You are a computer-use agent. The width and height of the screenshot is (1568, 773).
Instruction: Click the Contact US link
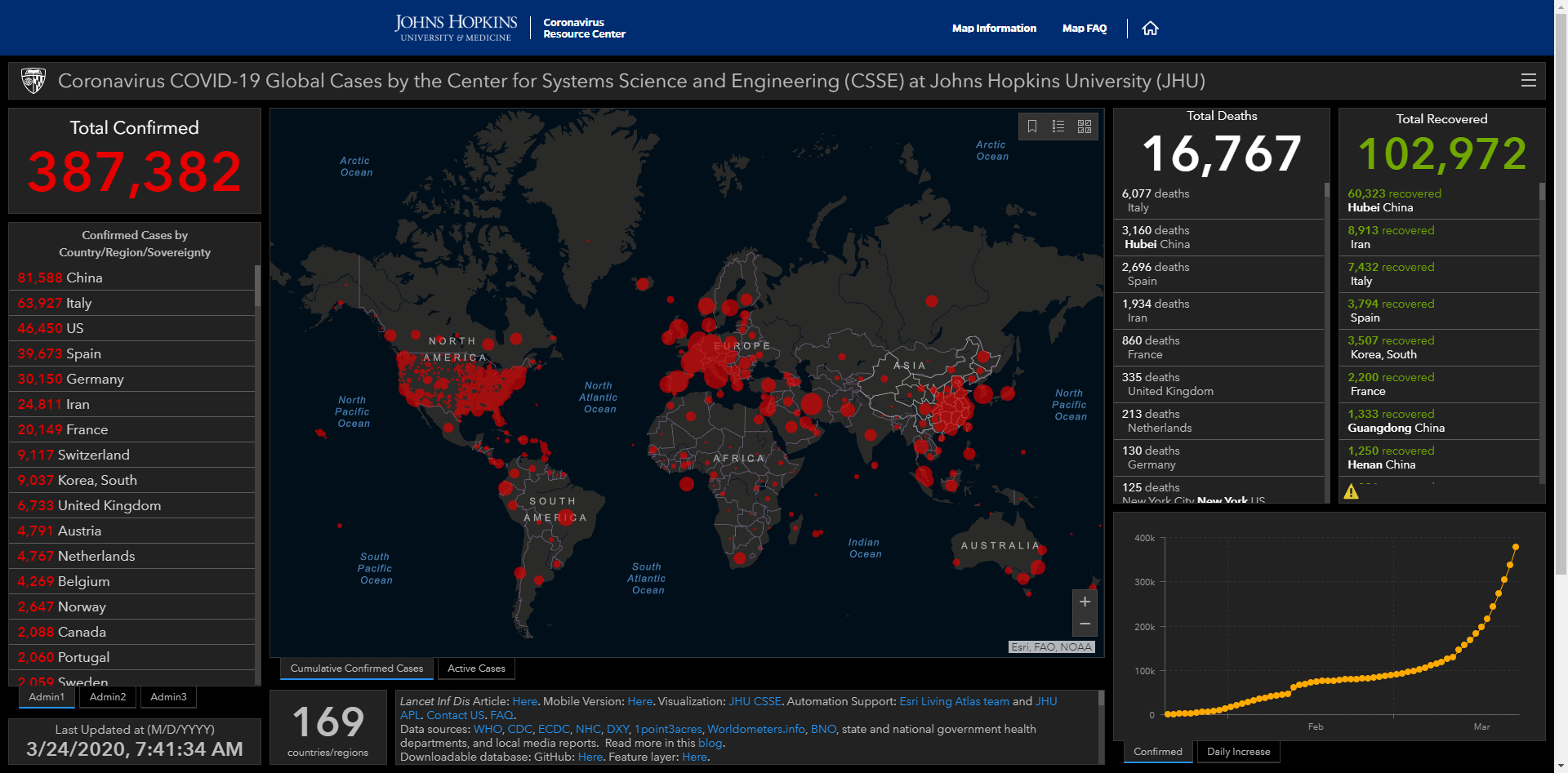coord(456,715)
